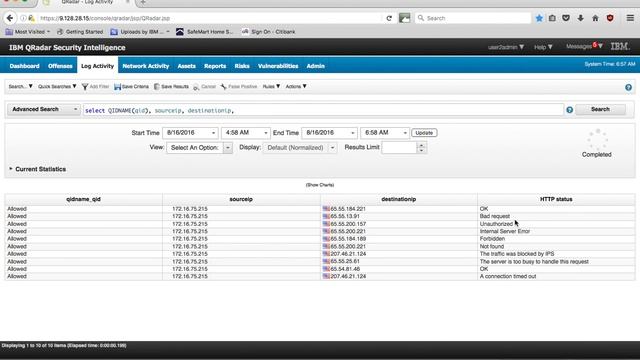640x360 pixels.
Task: Open the Actions dropdown menu
Action: (296, 87)
